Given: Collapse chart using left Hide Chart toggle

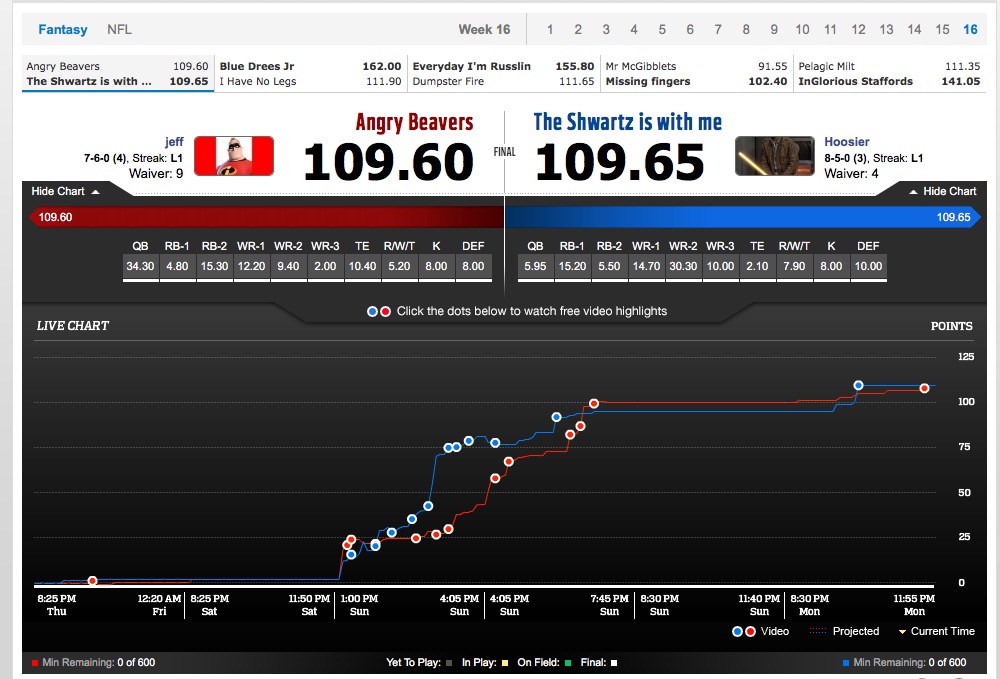Looking at the screenshot, I should click(66, 191).
